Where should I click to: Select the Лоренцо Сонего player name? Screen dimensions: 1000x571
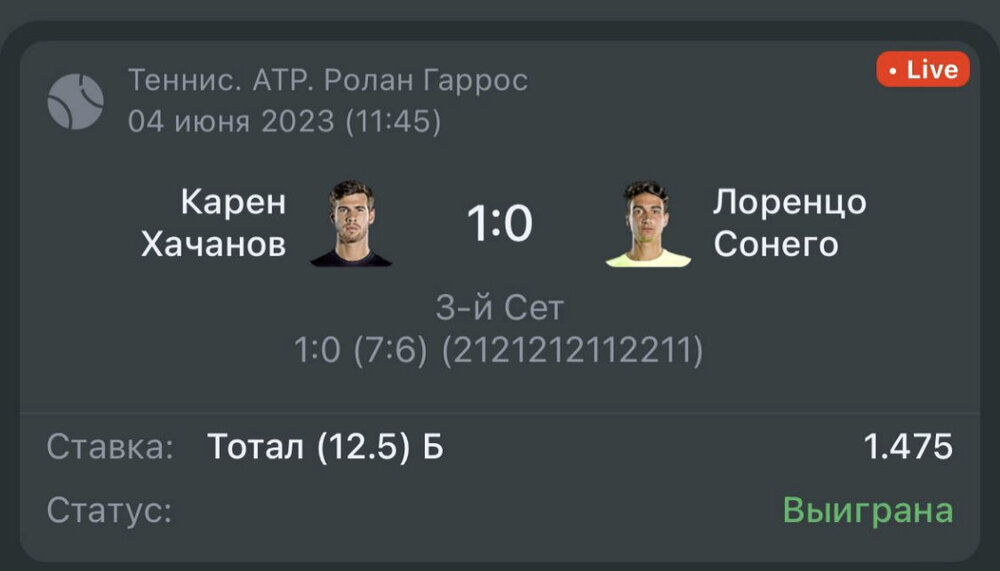pyautogui.click(x=789, y=223)
